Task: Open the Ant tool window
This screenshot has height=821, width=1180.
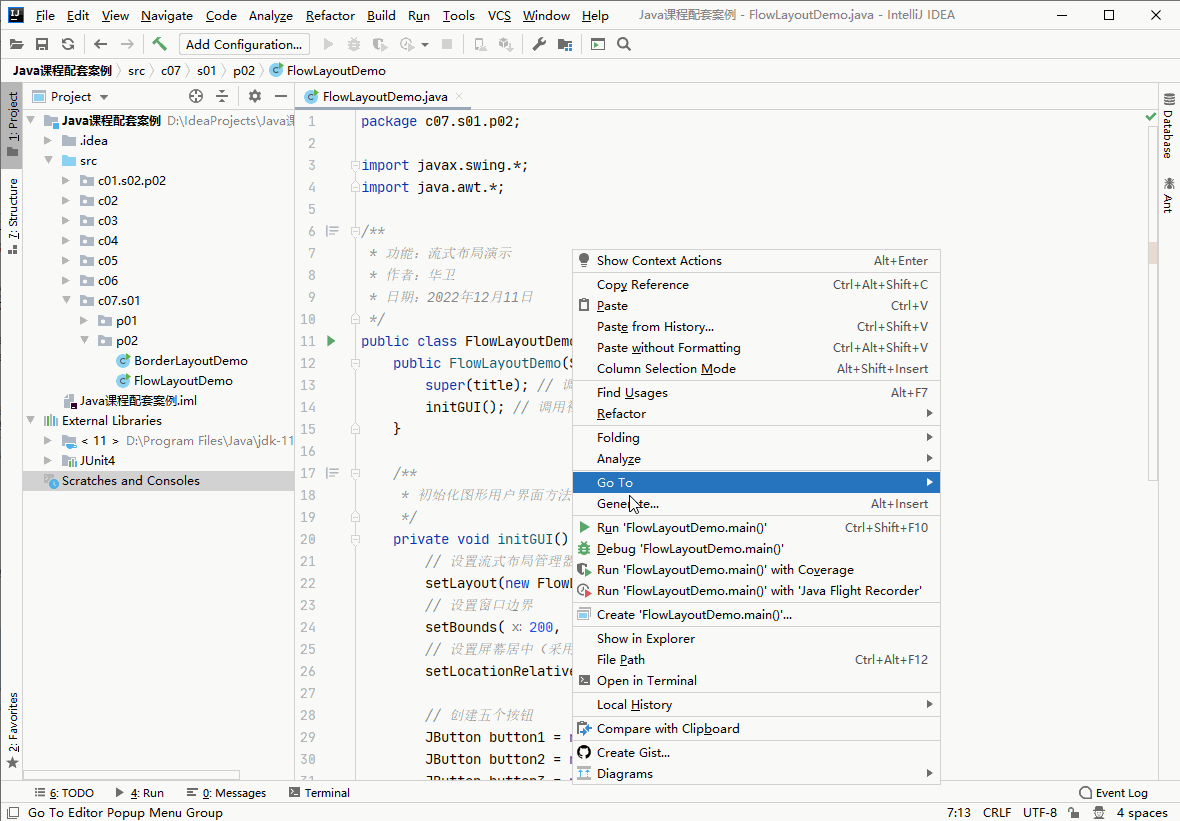Action: coord(1169,195)
